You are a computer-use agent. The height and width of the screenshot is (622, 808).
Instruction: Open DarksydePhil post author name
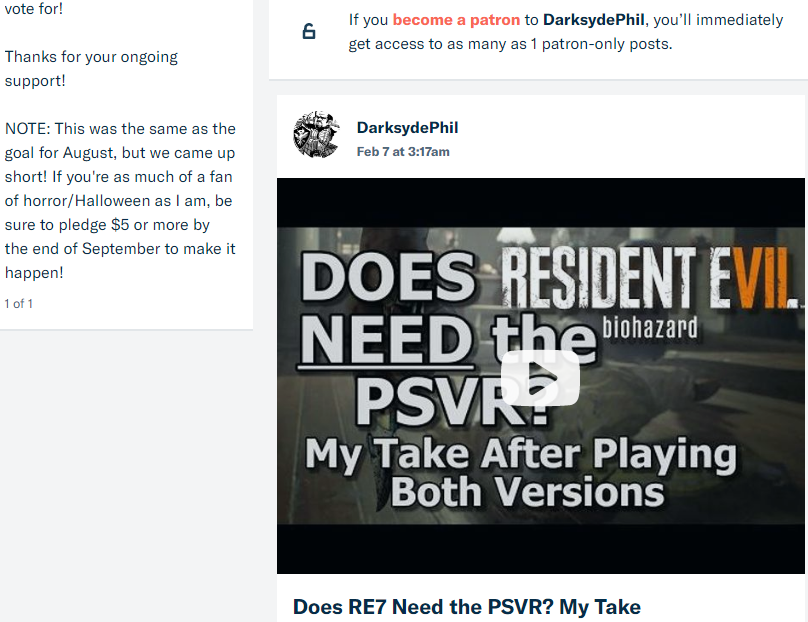407,128
